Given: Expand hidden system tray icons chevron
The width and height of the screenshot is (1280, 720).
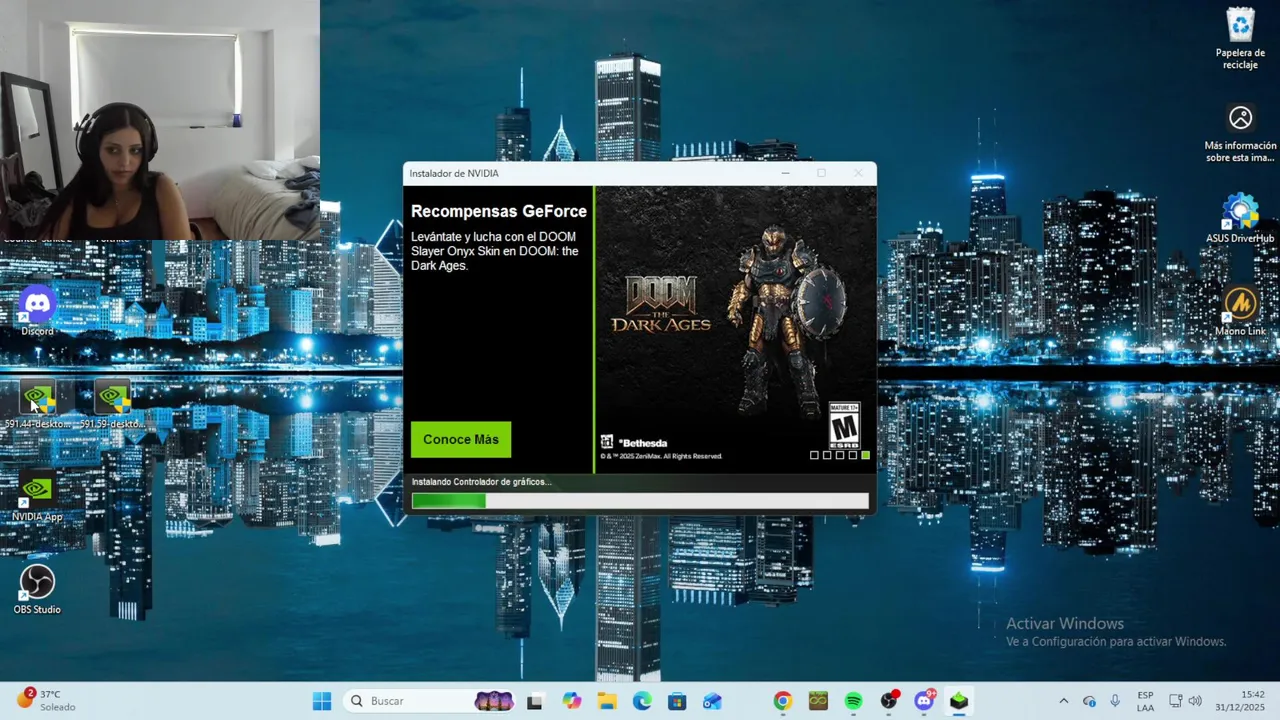Looking at the screenshot, I should coord(1063,701).
